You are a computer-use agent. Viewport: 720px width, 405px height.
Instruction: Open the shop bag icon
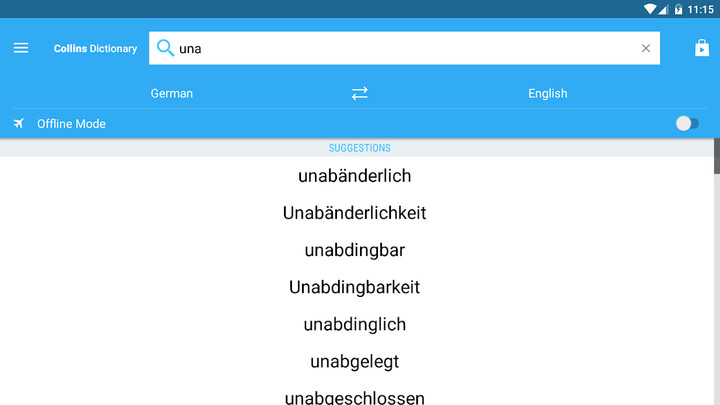click(701, 48)
